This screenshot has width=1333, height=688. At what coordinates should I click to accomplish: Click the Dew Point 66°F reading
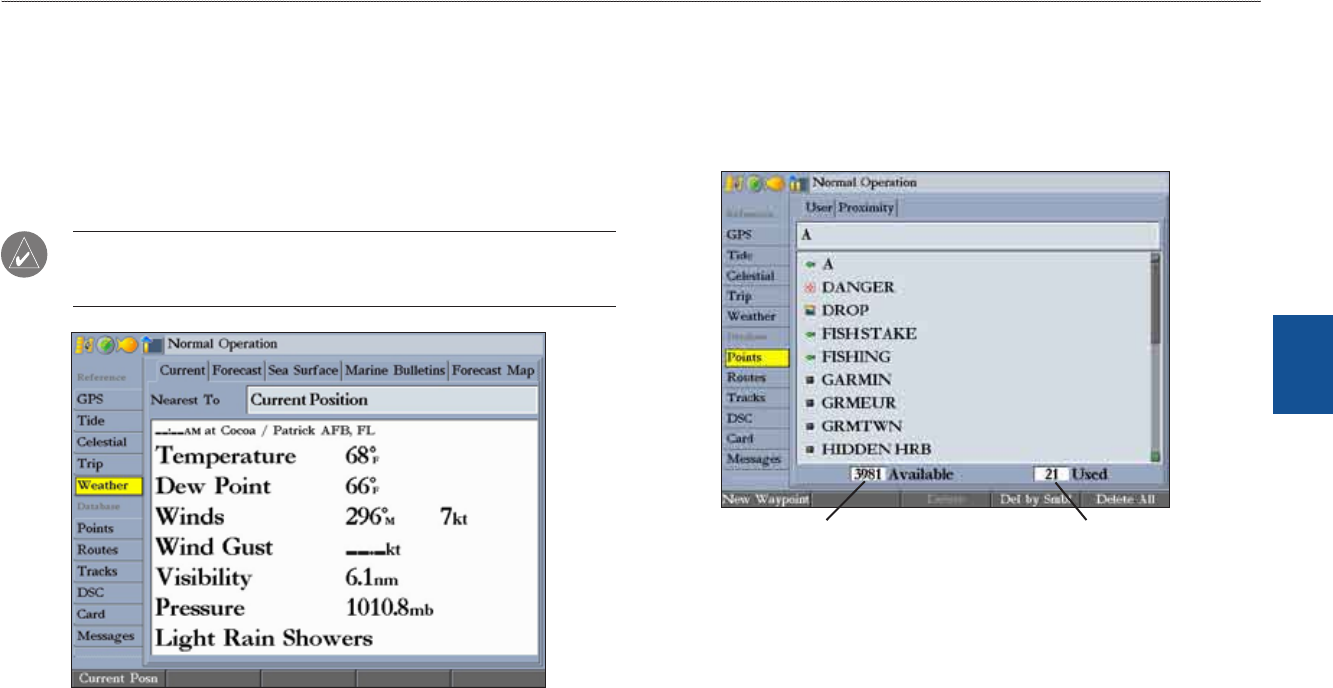[268, 487]
